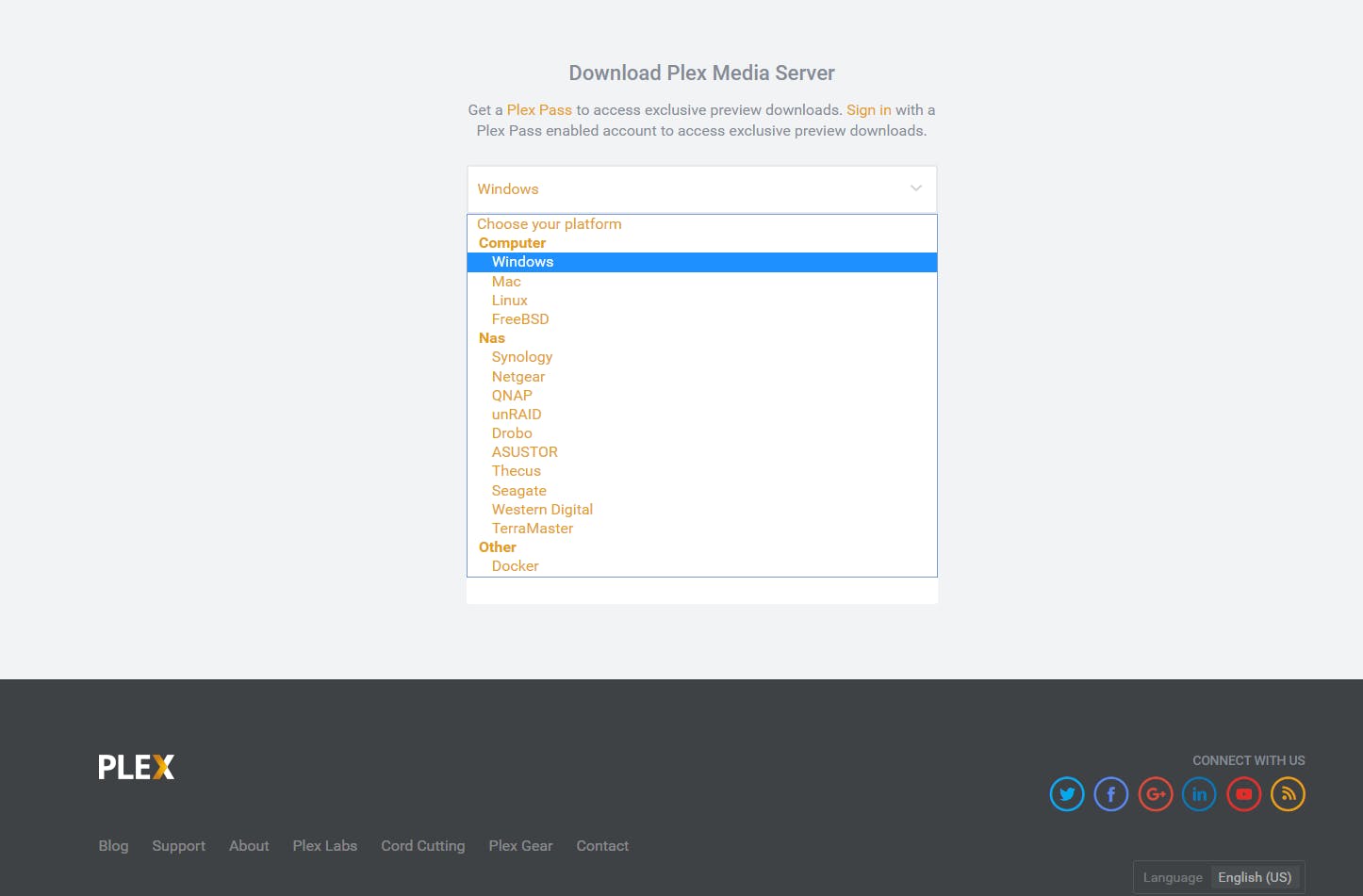Pick TerraMaster from the list
This screenshot has height=896, width=1363.
pyautogui.click(x=702, y=529)
